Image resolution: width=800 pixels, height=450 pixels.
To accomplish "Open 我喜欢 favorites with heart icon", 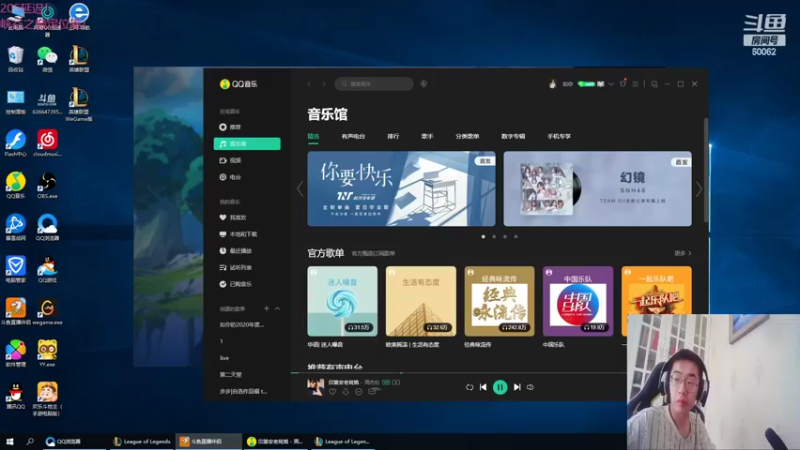I will click(x=233, y=217).
